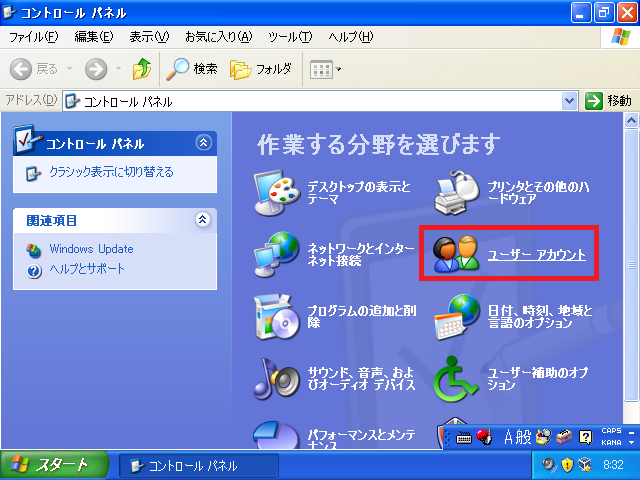The height and width of the screenshot is (480, 640).
Task: Open the お気に入り(A) menu
Action: click(x=218, y=37)
